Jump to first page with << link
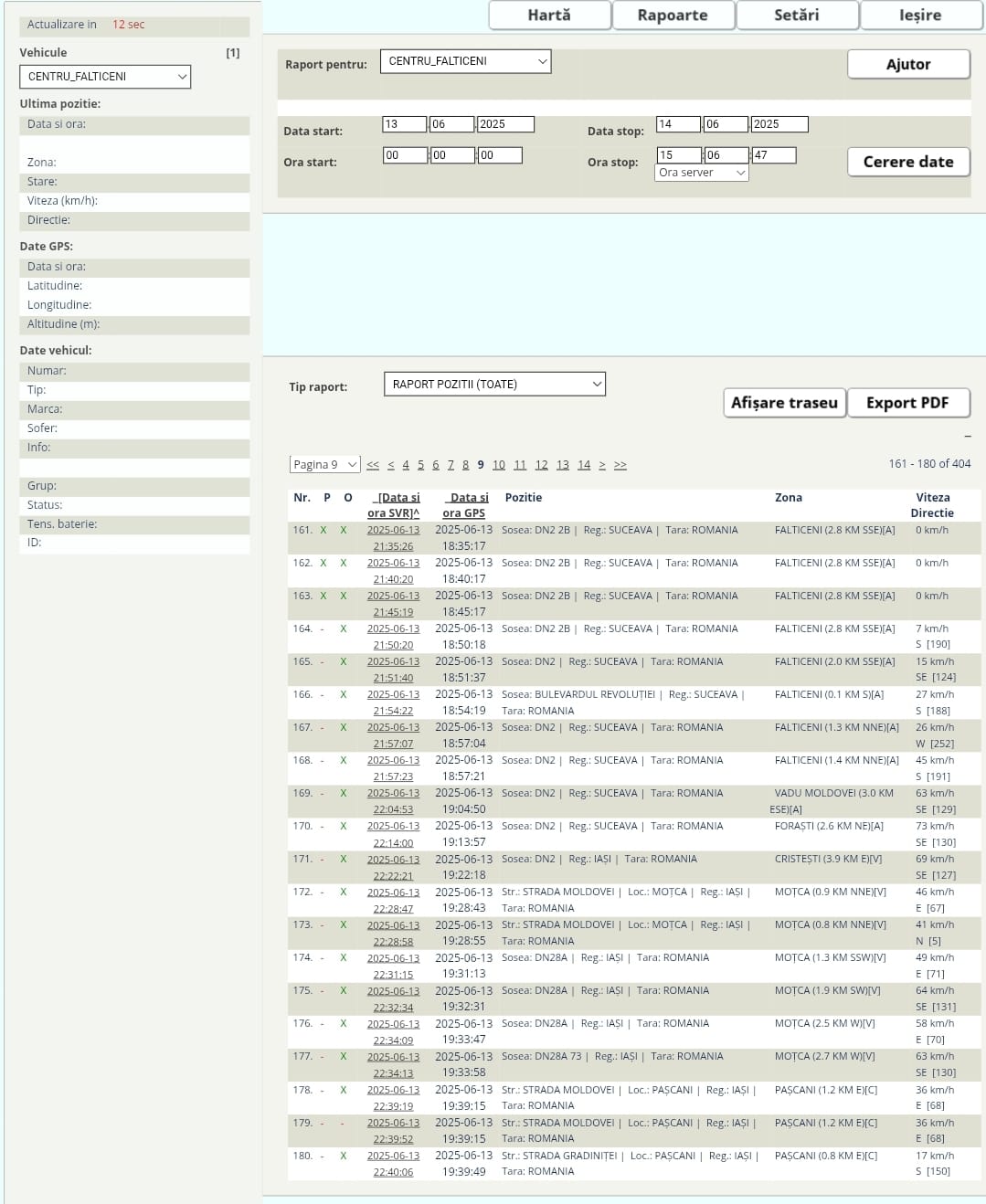The width and height of the screenshot is (986, 1204). point(373,465)
